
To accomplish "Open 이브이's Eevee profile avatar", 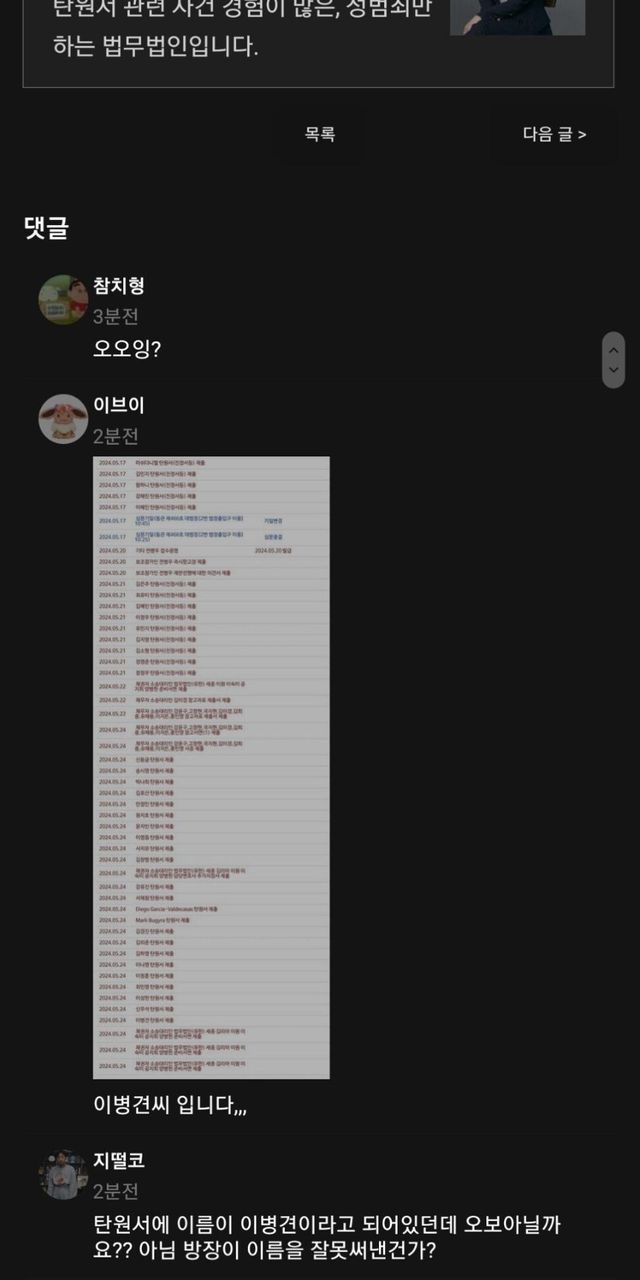I will tap(63, 419).
